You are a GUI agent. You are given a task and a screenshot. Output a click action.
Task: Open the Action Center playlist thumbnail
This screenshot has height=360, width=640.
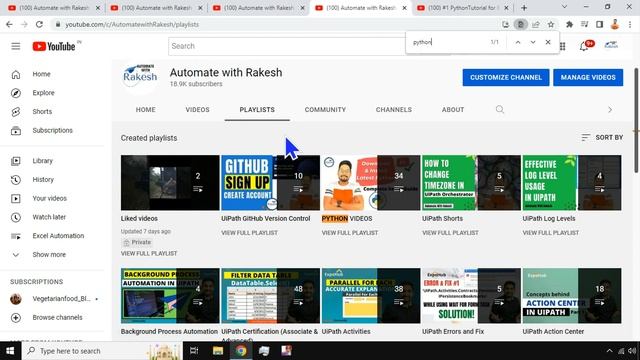(572, 296)
